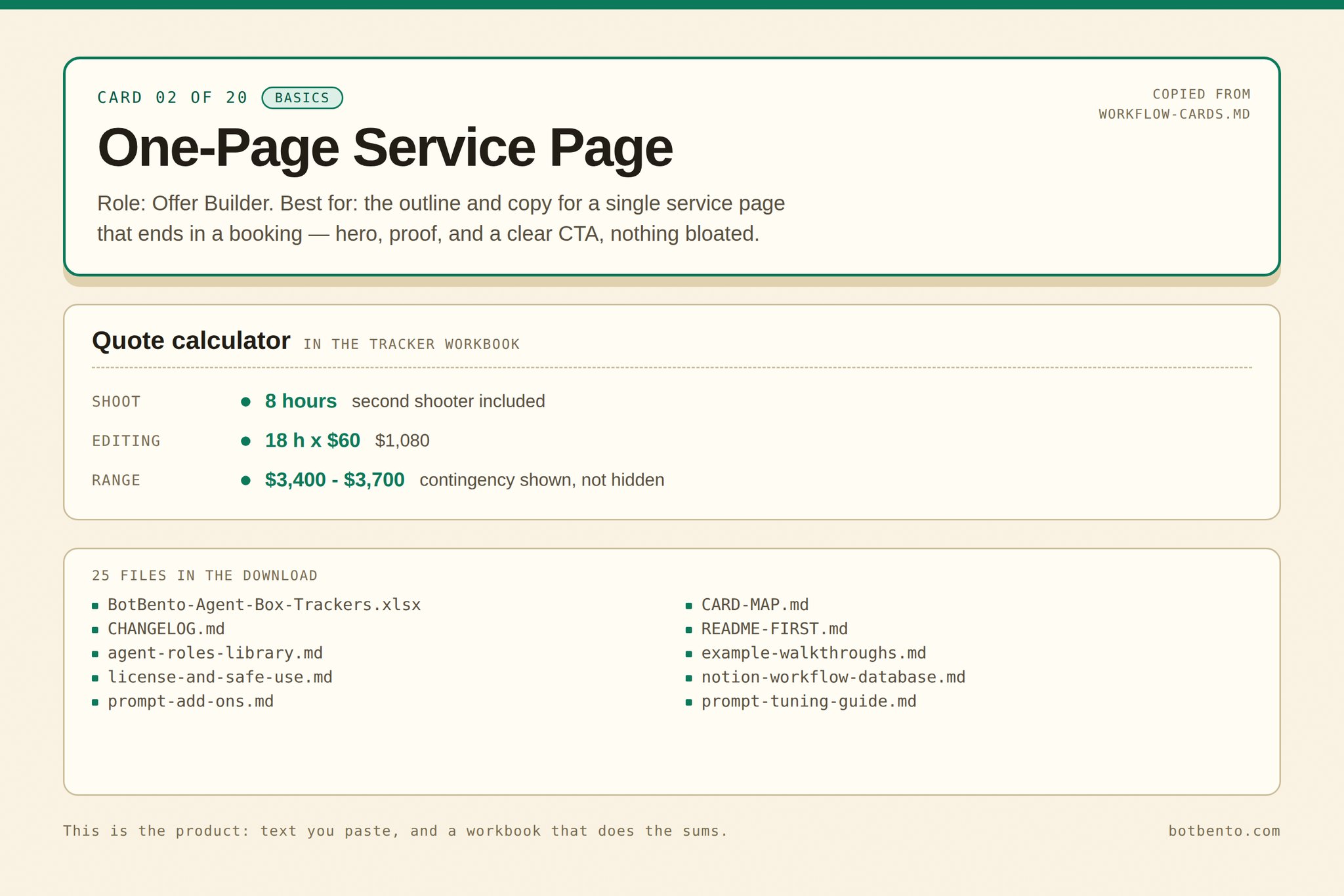Screen dimensions: 1344x896
Task: Click the footer 'This is the product' tagline
Action: click(x=395, y=831)
